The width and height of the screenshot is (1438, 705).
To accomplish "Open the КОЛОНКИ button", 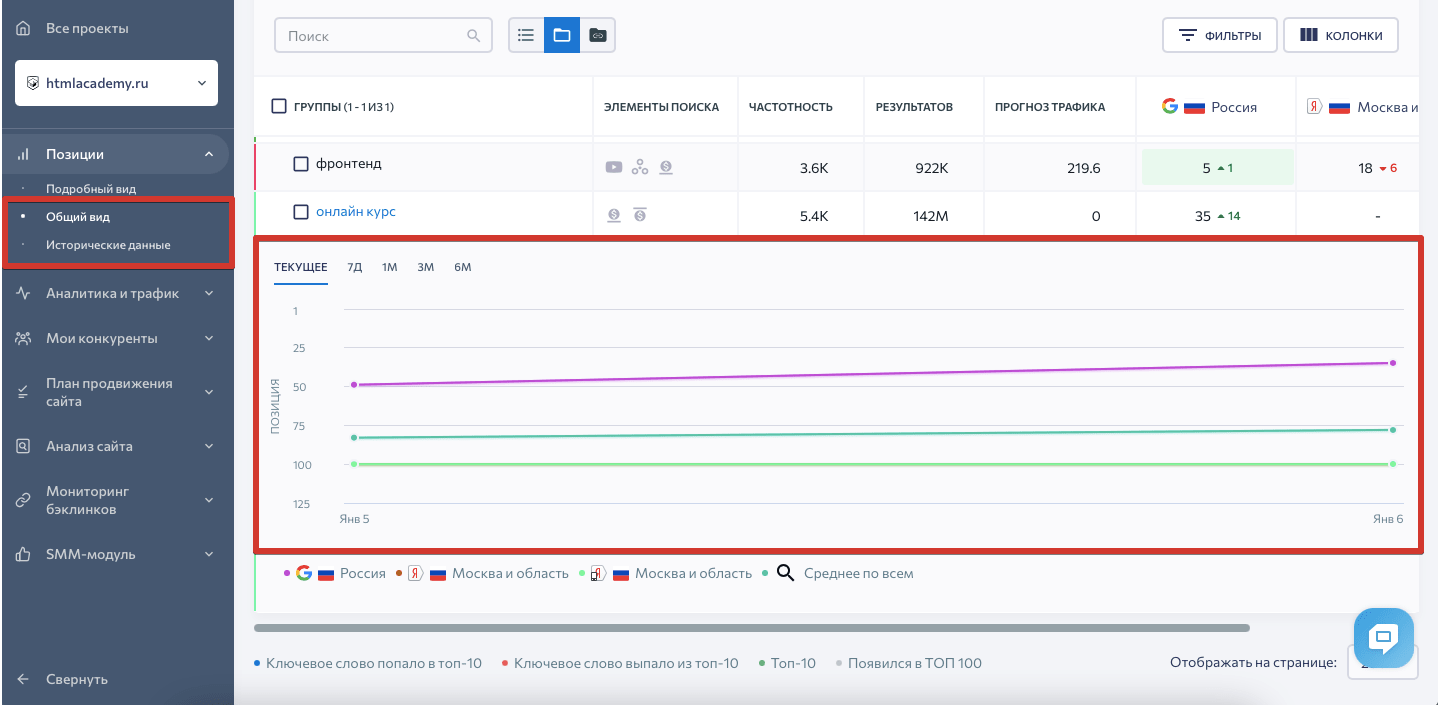I will [x=1340, y=35].
